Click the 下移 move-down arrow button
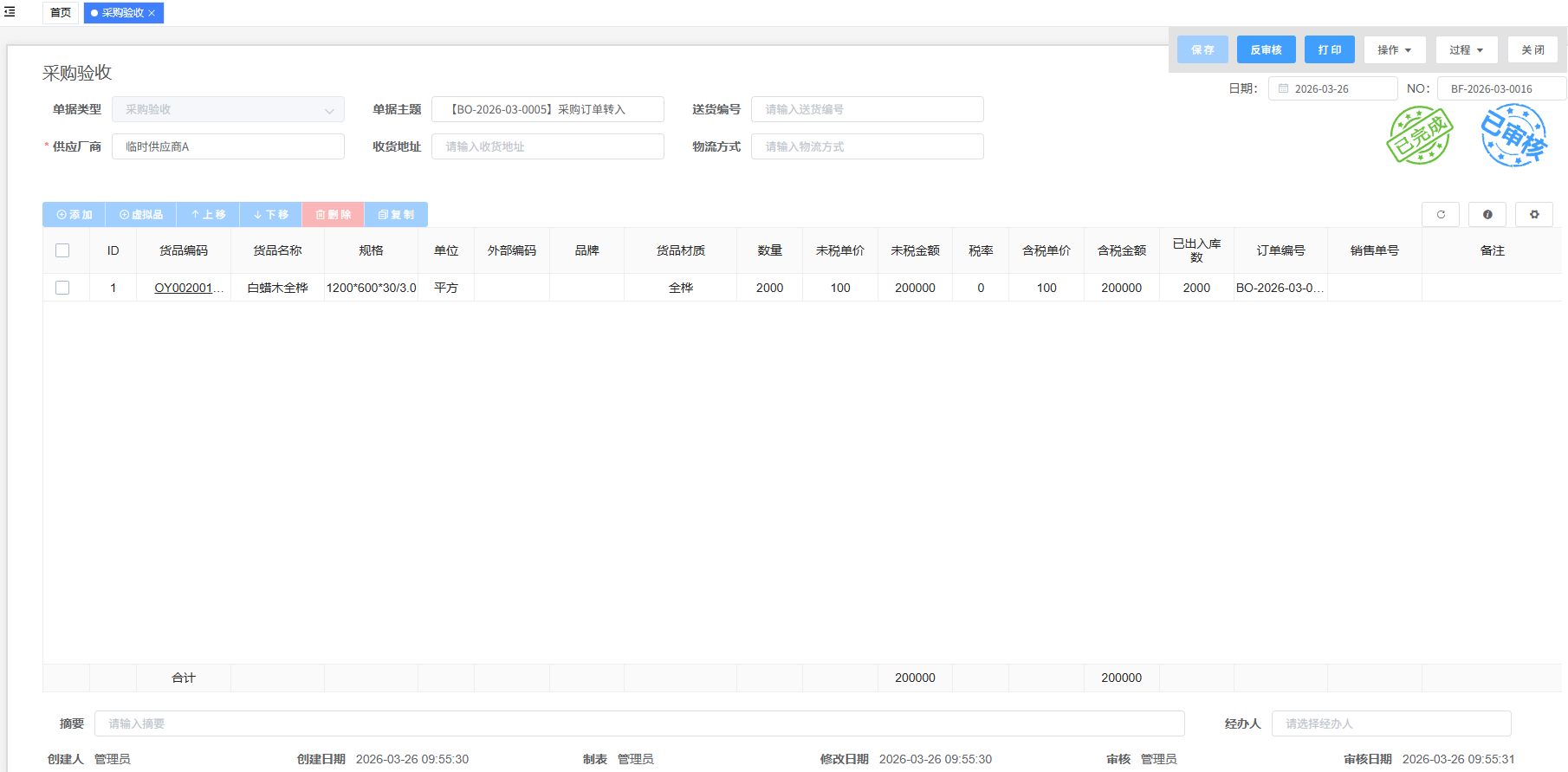 271,215
